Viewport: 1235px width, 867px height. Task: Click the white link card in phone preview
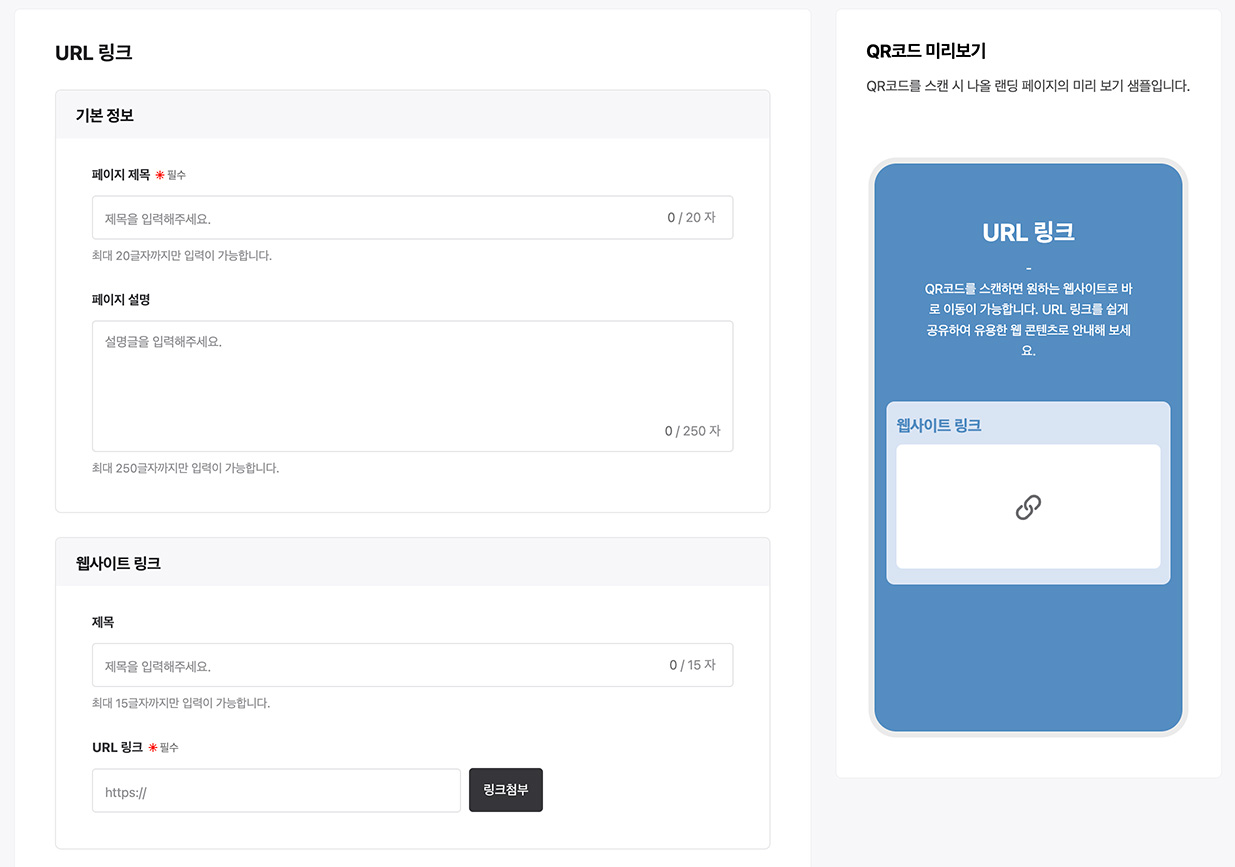[x=1028, y=507]
